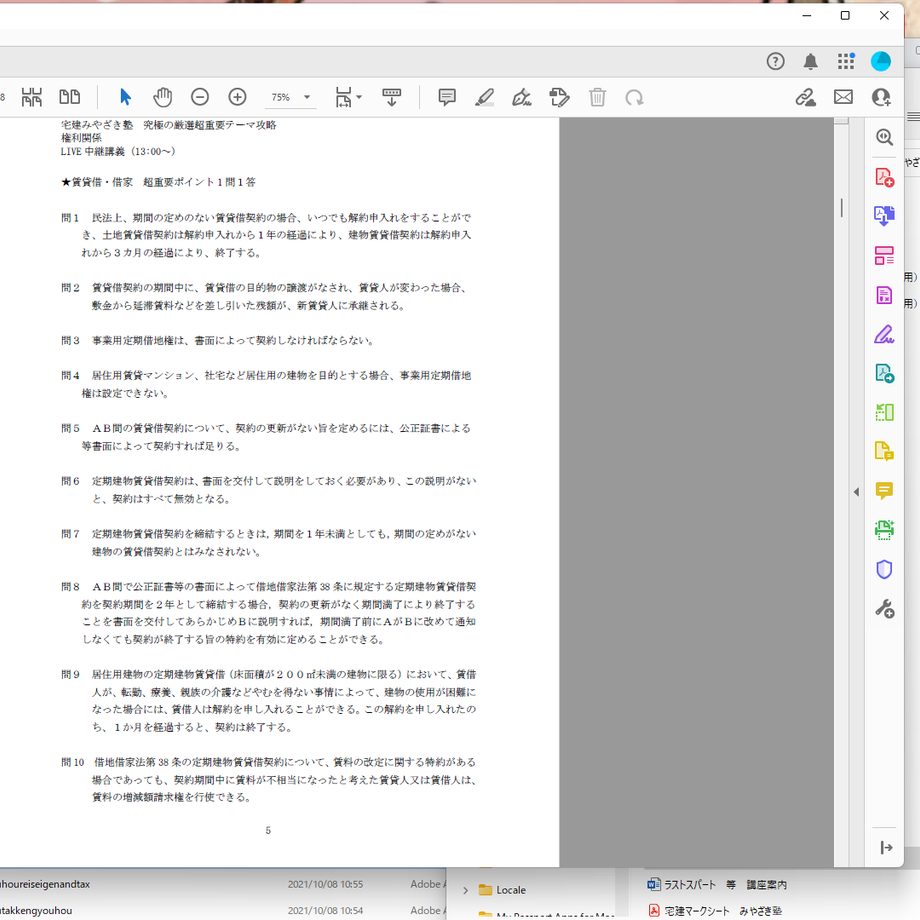Select the houreiseigenandtax file row

[223, 884]
